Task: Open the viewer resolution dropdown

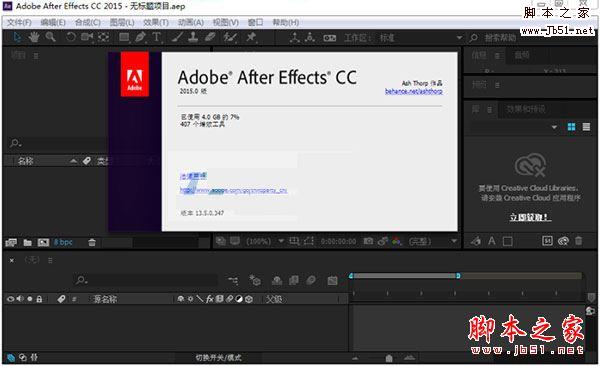Action: [x=454, y=241]
